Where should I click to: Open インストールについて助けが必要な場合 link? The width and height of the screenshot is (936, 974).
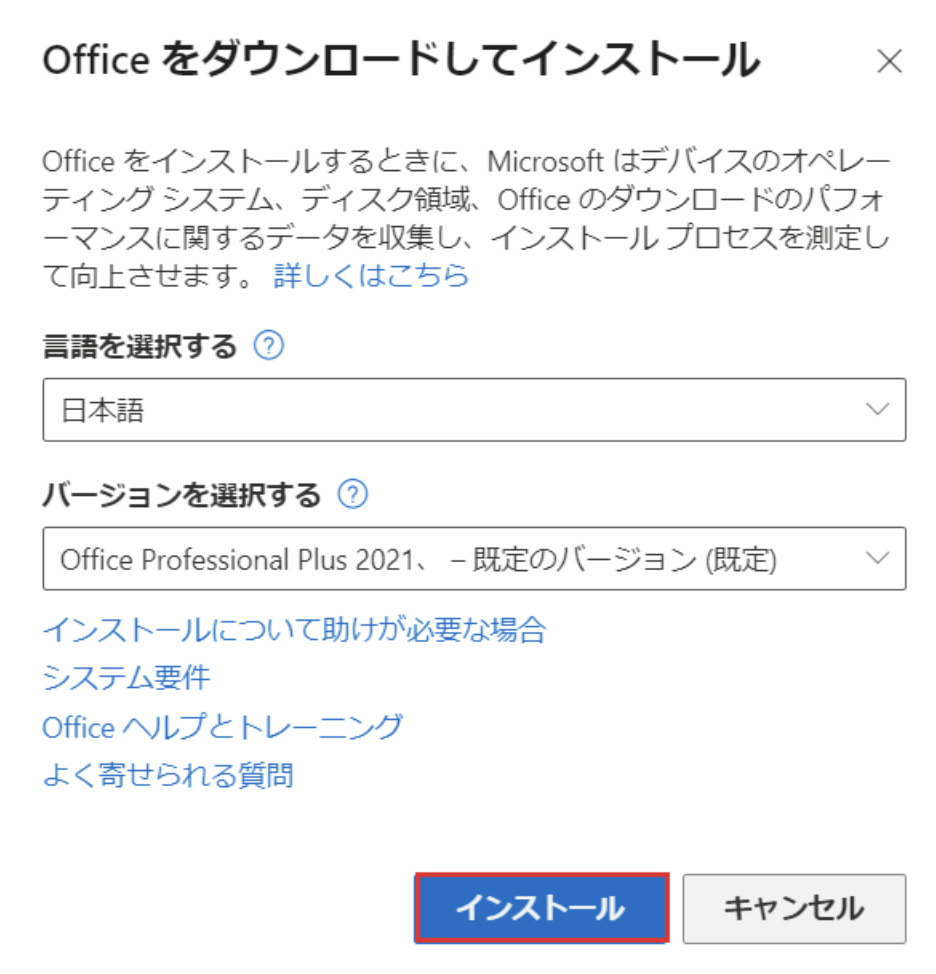pyautogui.click(x=294, y=629)
